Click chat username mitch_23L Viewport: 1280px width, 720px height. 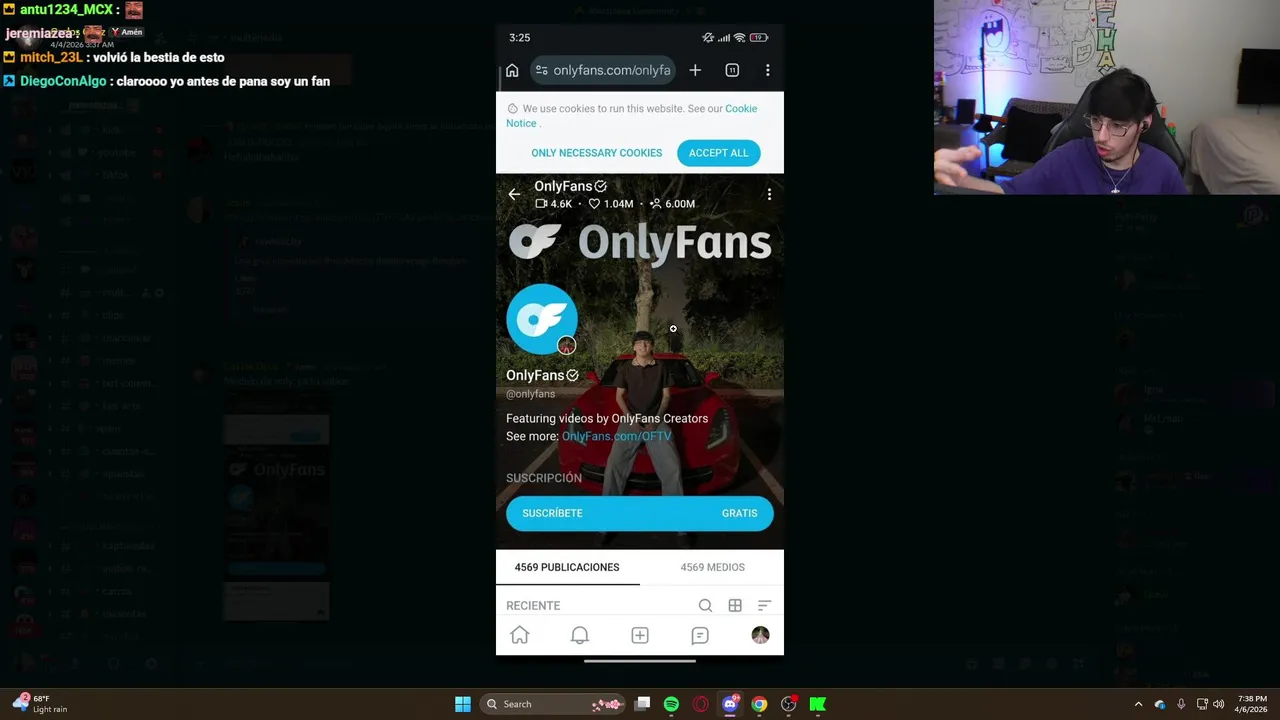tap(51, 57)
